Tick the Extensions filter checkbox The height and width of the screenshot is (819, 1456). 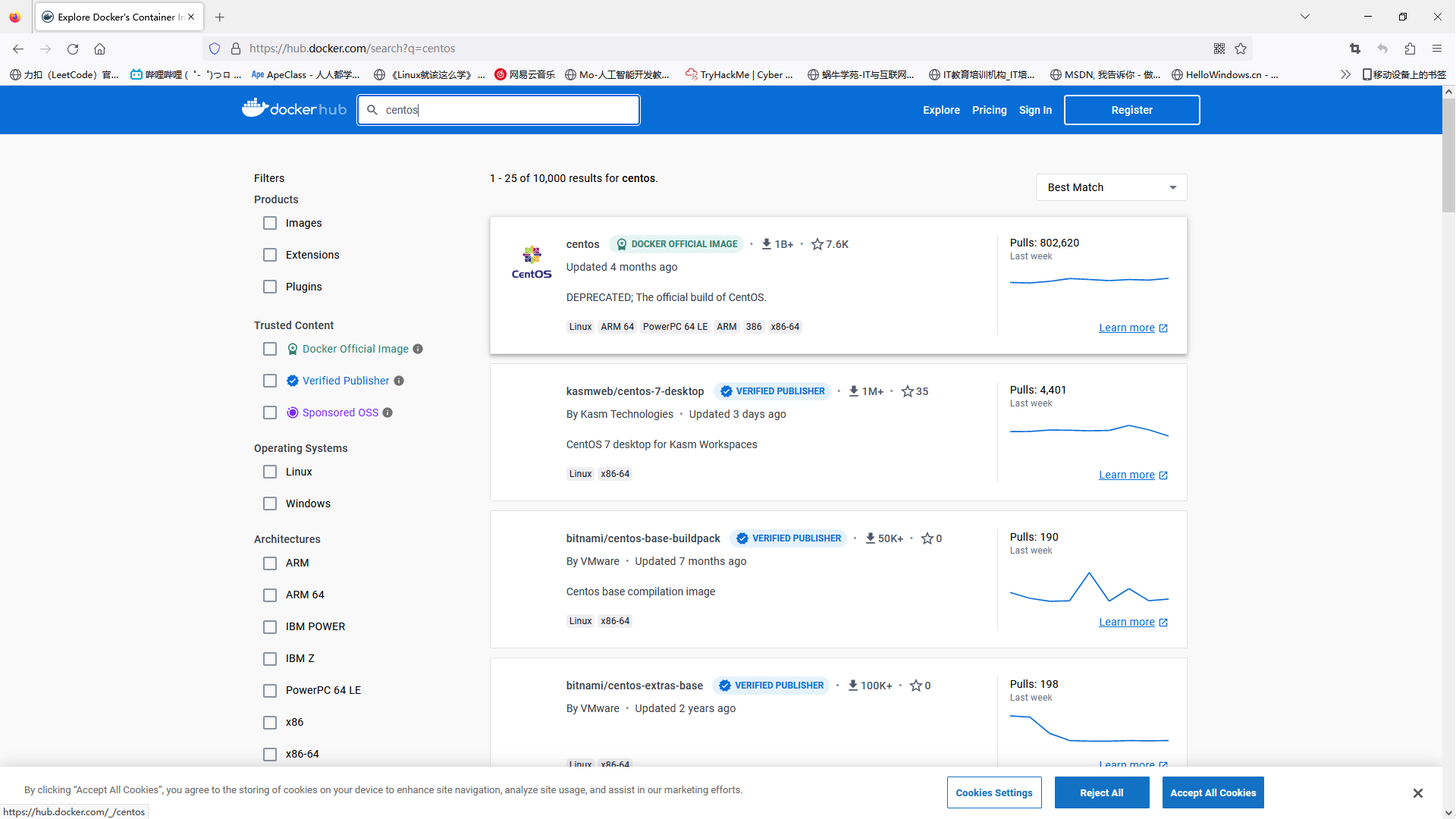tap(270, 255)
